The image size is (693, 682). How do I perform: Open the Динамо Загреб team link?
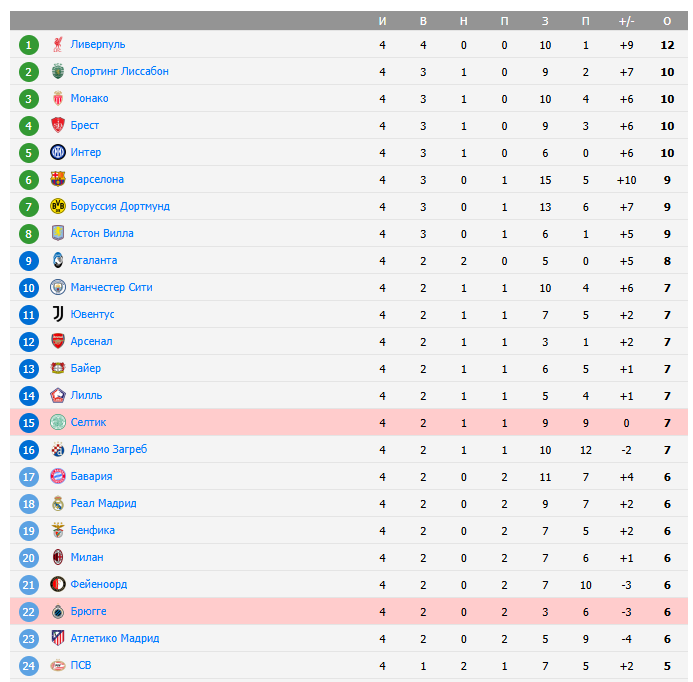point(108,449)
